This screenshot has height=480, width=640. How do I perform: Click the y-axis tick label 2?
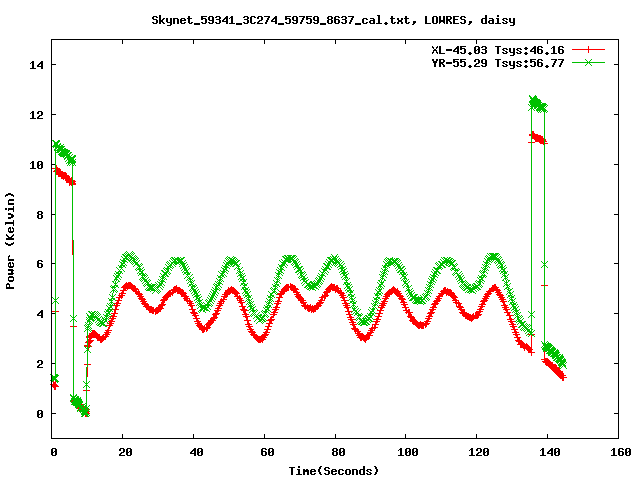click(x=40, y=364)
